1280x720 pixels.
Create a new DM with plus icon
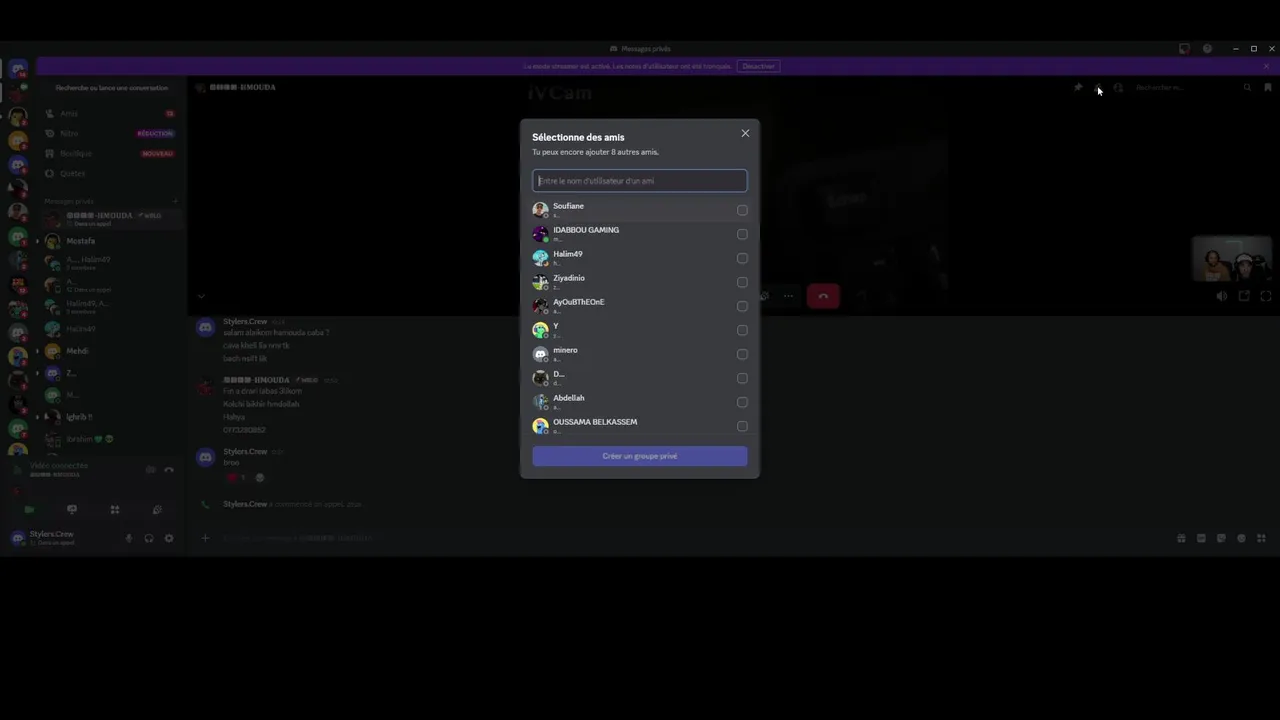175,201
